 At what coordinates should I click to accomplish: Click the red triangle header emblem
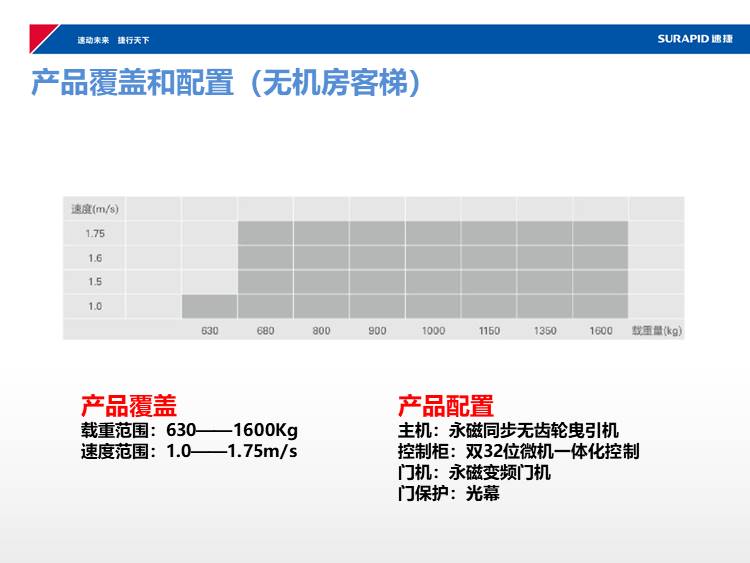(x=41, y=37)
